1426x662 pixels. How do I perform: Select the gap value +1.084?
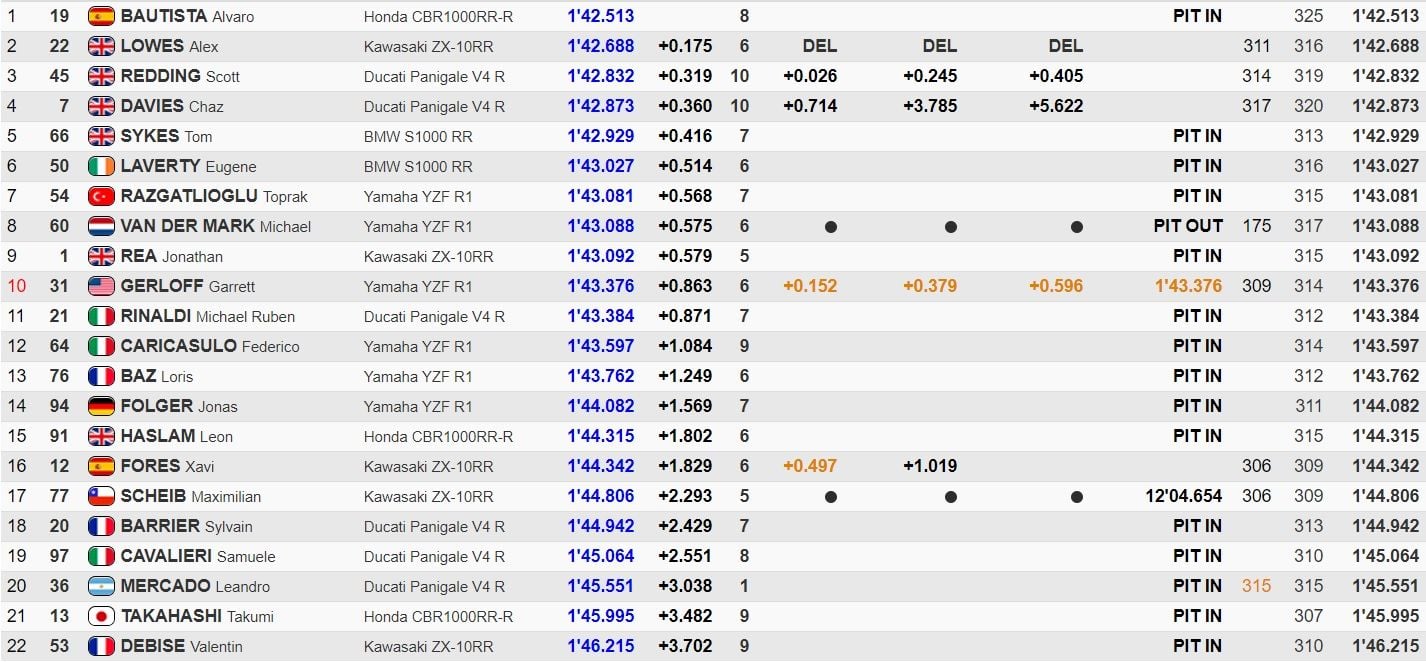point(685,346)
